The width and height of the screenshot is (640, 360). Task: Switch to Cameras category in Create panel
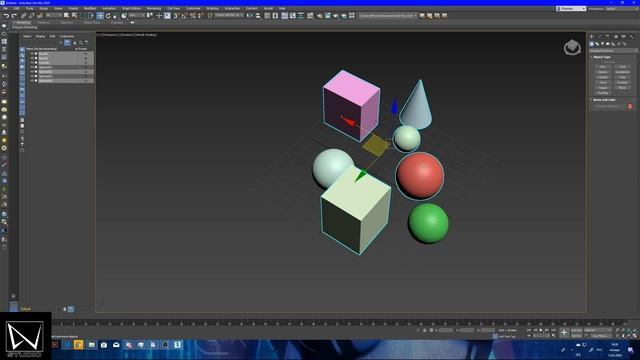608,44
